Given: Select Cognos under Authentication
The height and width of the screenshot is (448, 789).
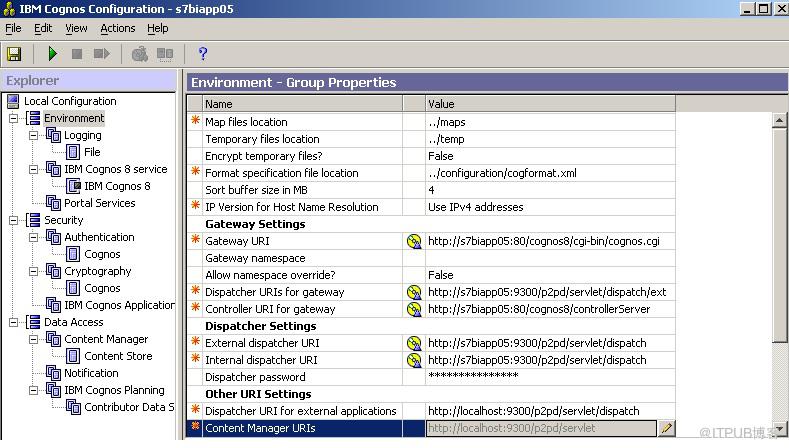Looking at the screenshot, I should click(102, 254).
